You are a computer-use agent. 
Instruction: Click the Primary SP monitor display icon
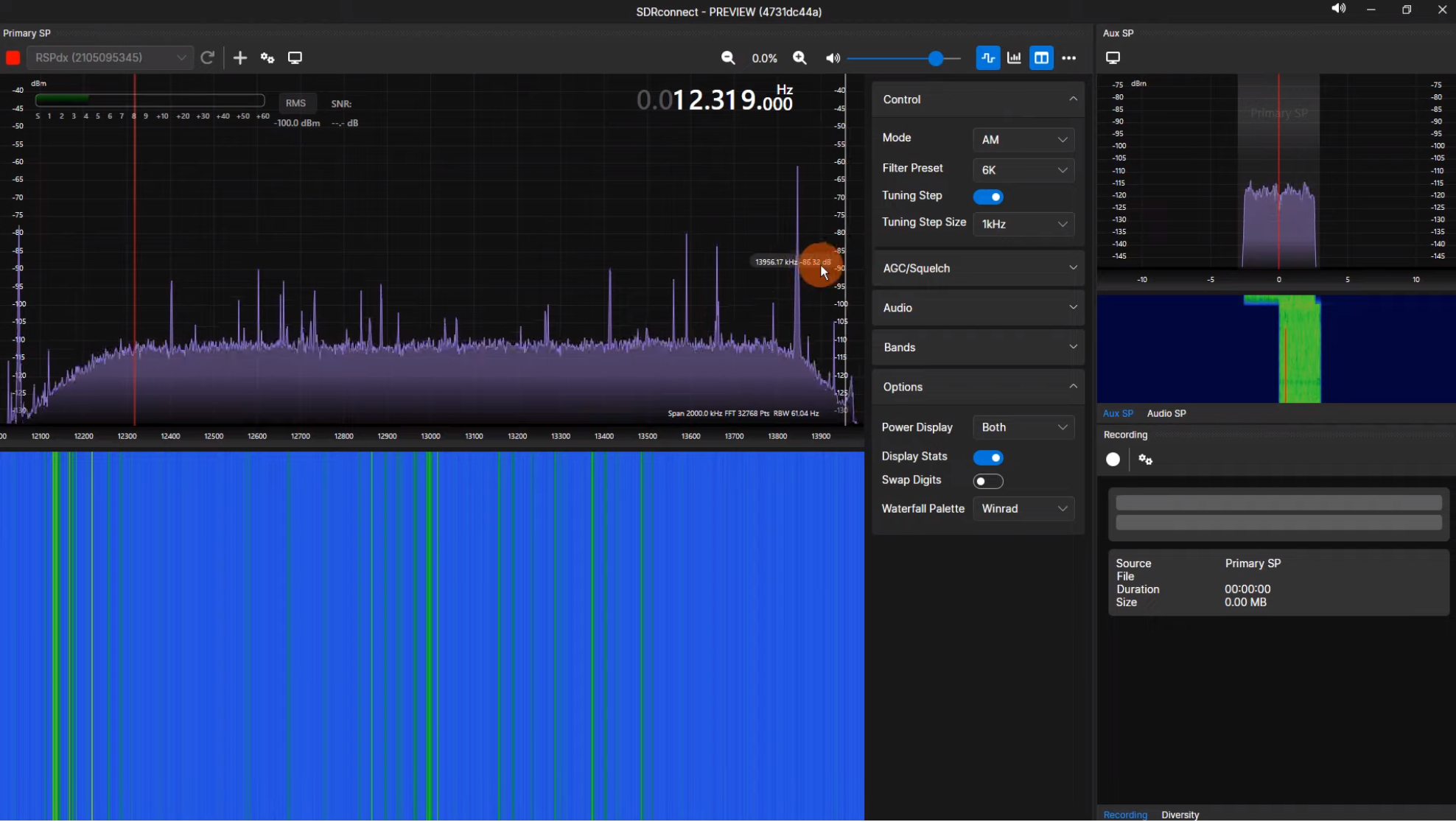295,57
